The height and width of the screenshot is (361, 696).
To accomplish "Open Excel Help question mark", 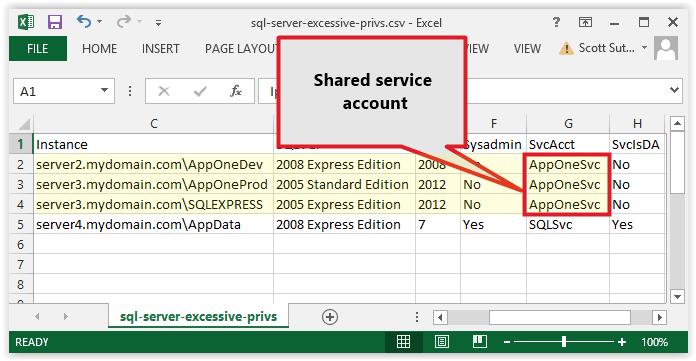I will 556,22.
